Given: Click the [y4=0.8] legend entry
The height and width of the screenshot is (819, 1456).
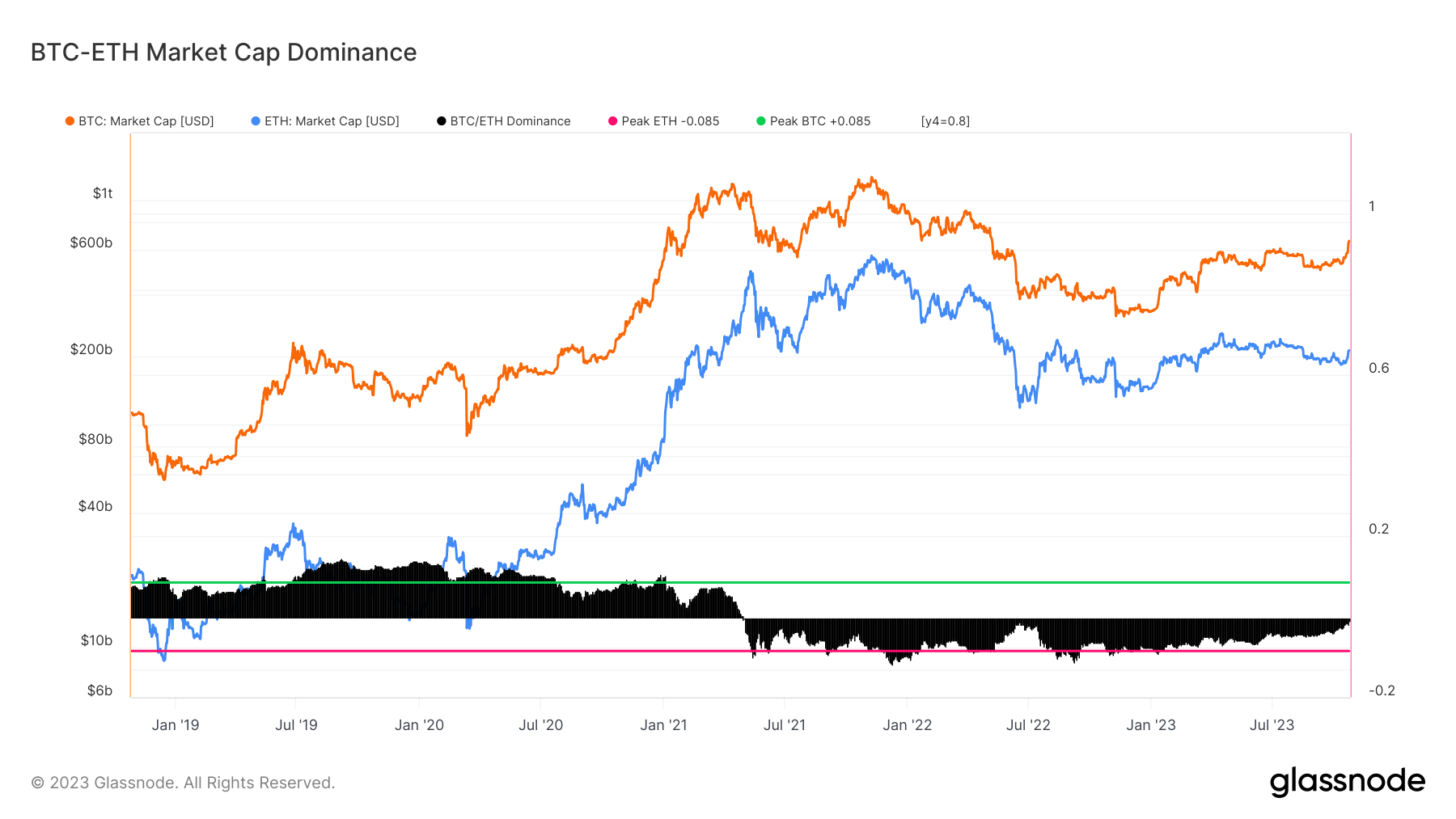Looking at the screenshot, I should click(x=946, y=121).
